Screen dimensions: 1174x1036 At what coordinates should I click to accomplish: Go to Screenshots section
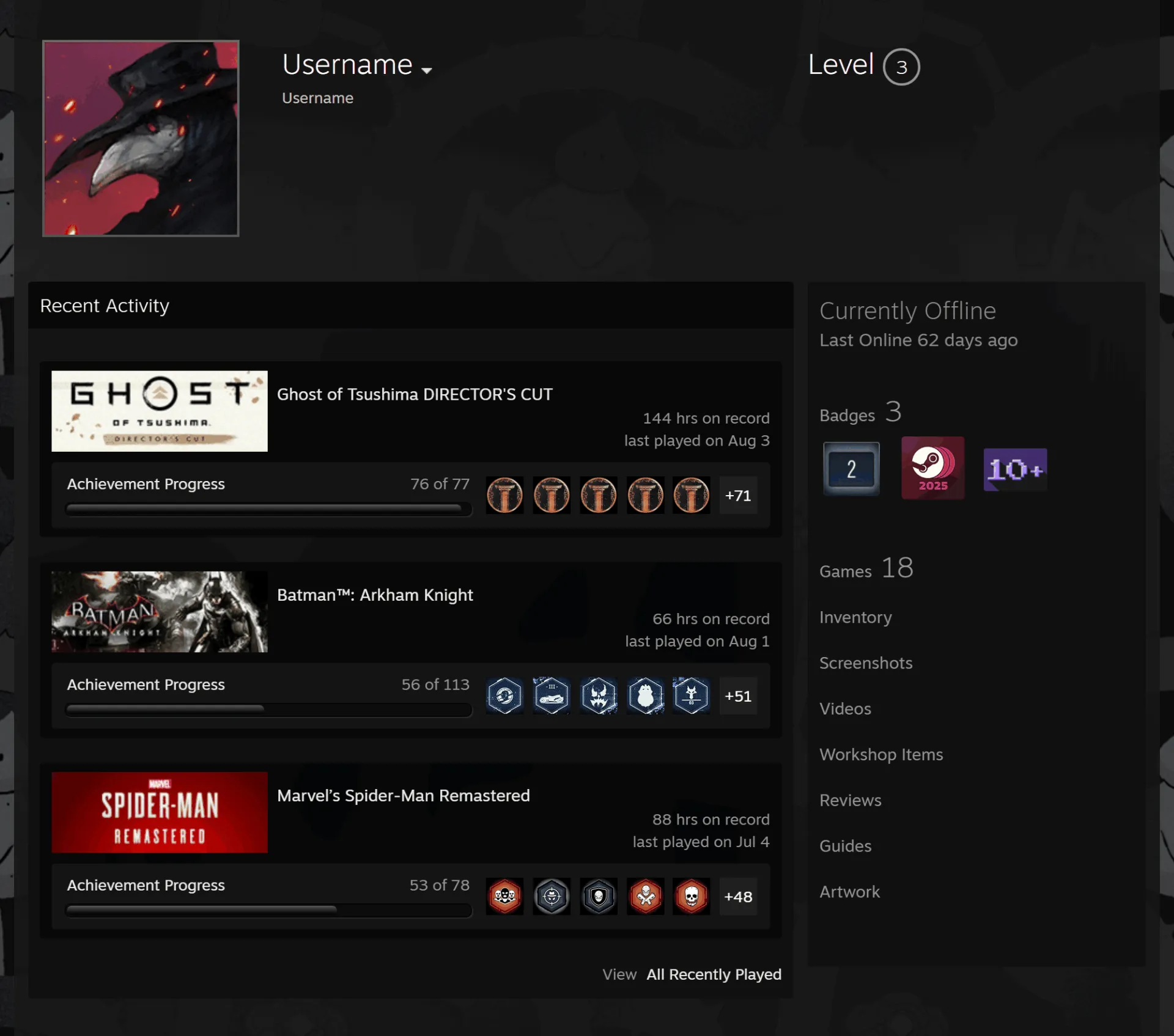[866, 663]
